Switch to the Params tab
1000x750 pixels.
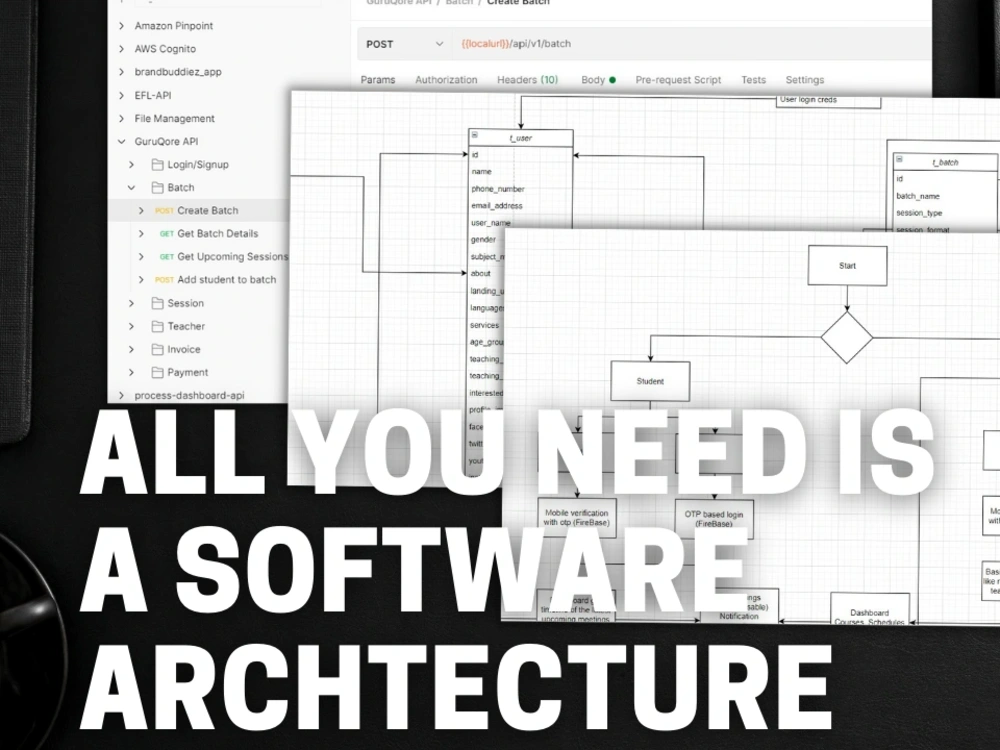click(x=378, y=80)
